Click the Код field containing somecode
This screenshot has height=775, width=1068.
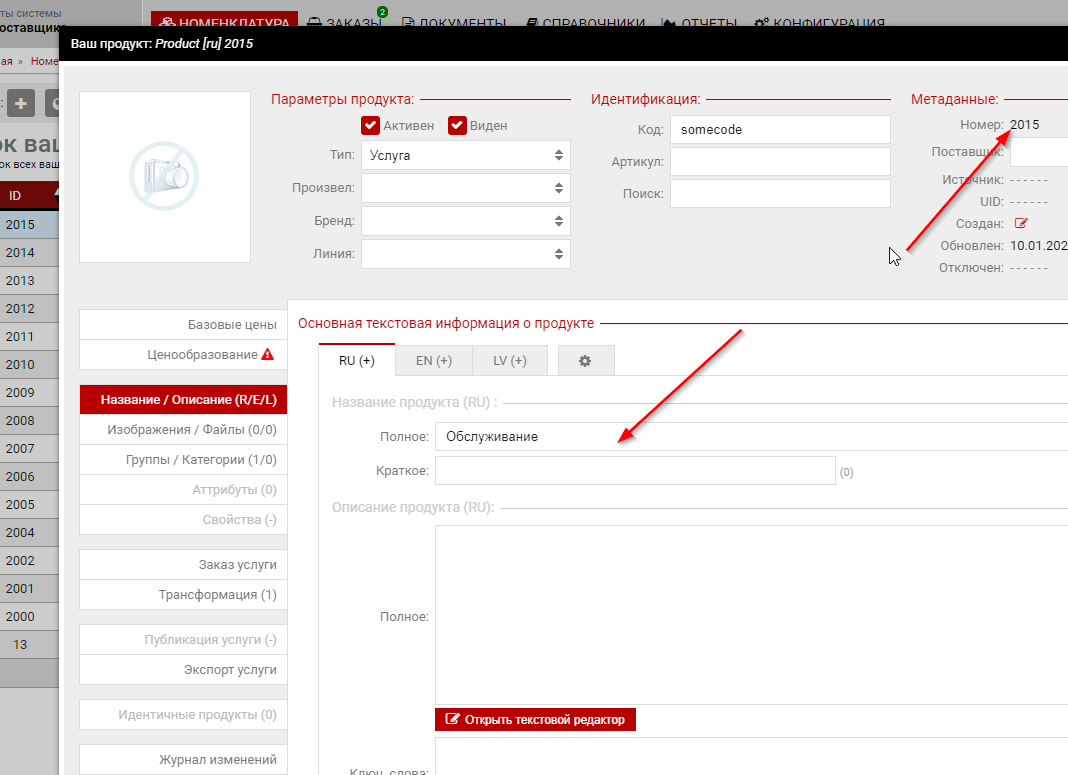click(x=780, y=130)
